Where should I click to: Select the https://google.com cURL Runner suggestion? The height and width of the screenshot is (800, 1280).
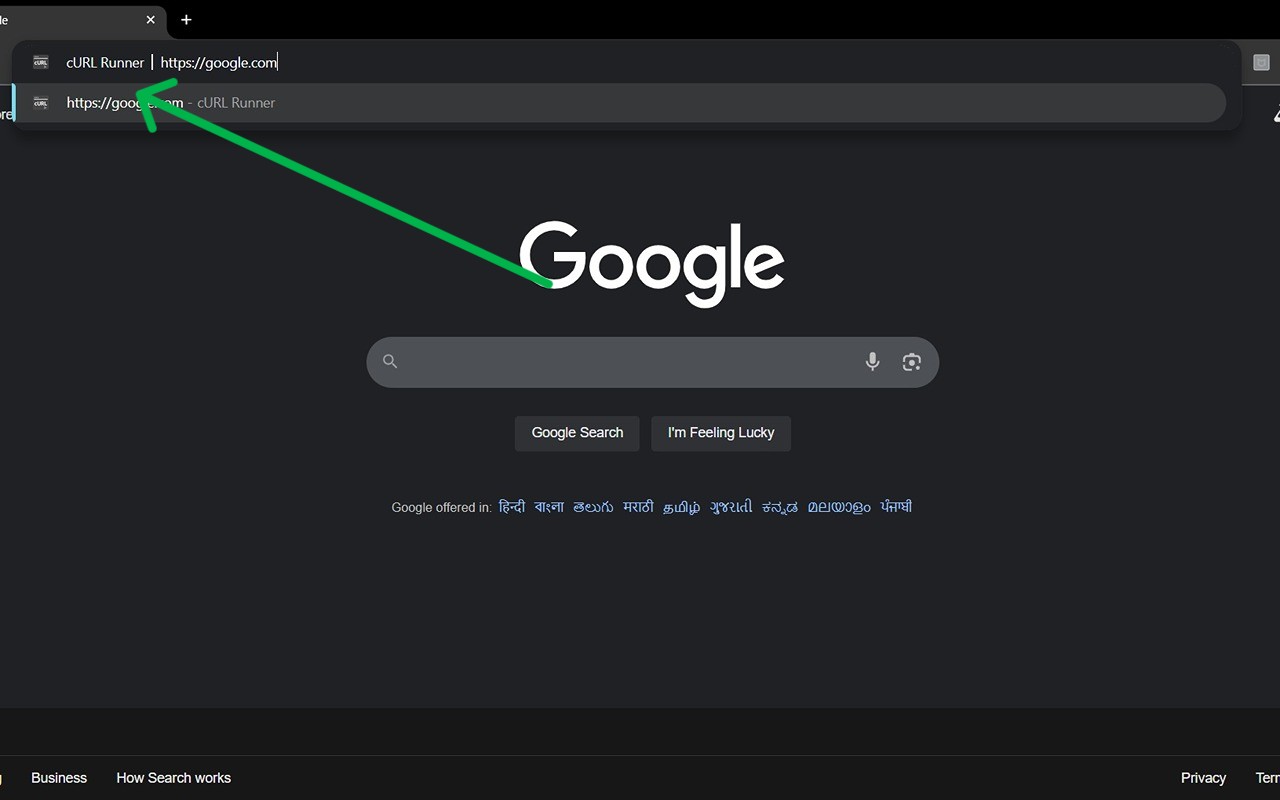pos(620,103)
